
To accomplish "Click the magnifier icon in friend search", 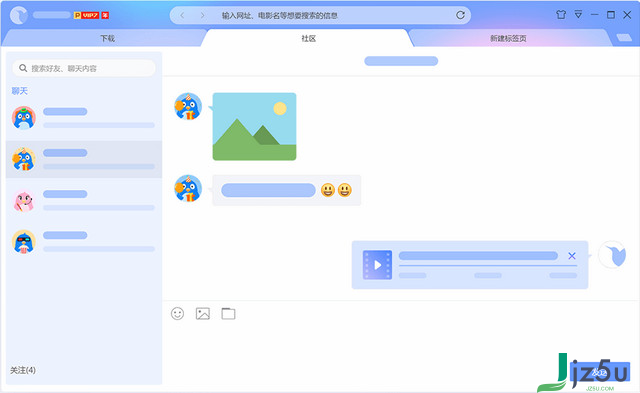I will pyautogui.click(x=23, y=68).
